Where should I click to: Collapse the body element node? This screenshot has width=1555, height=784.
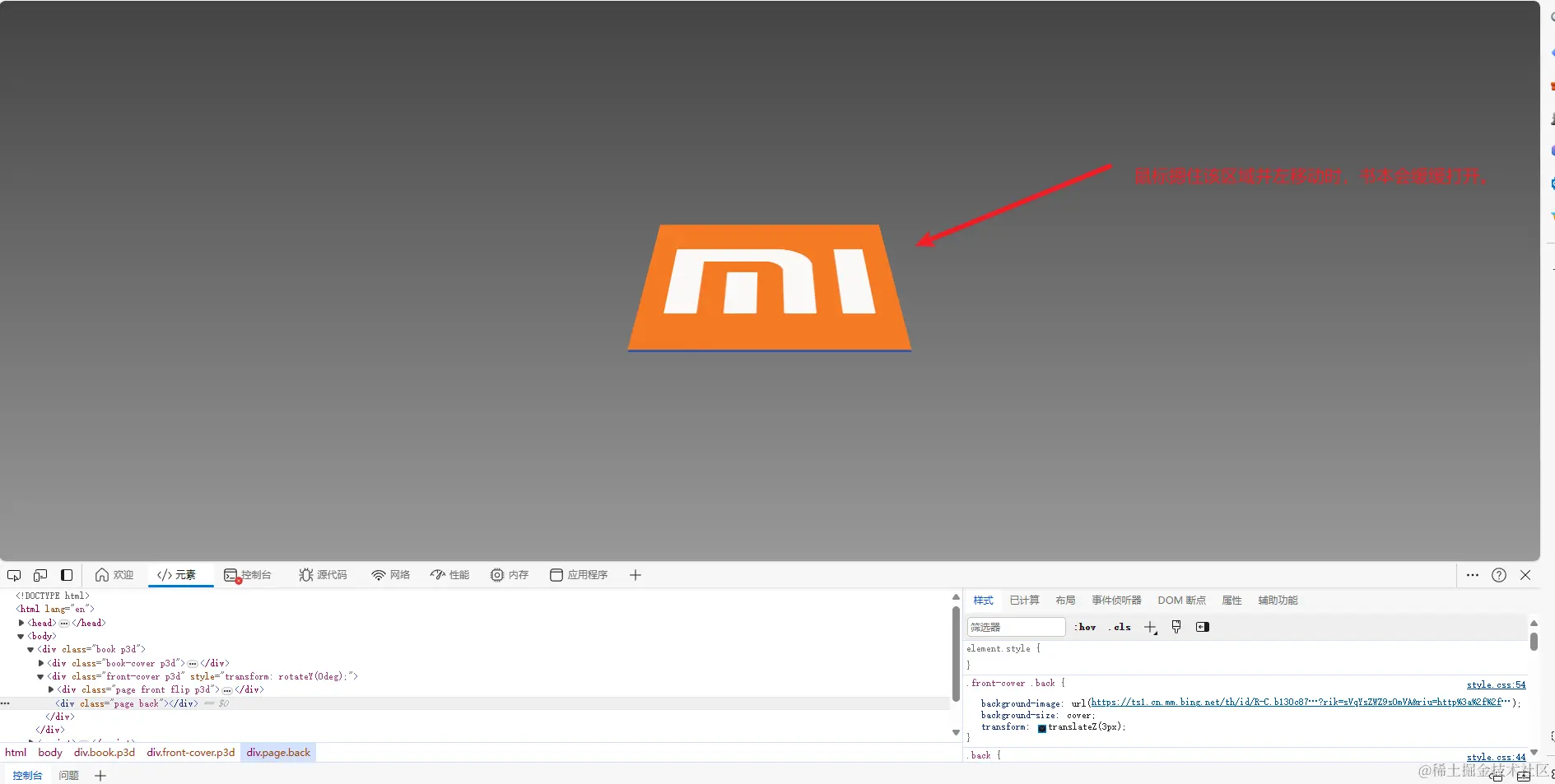(21, 636)
